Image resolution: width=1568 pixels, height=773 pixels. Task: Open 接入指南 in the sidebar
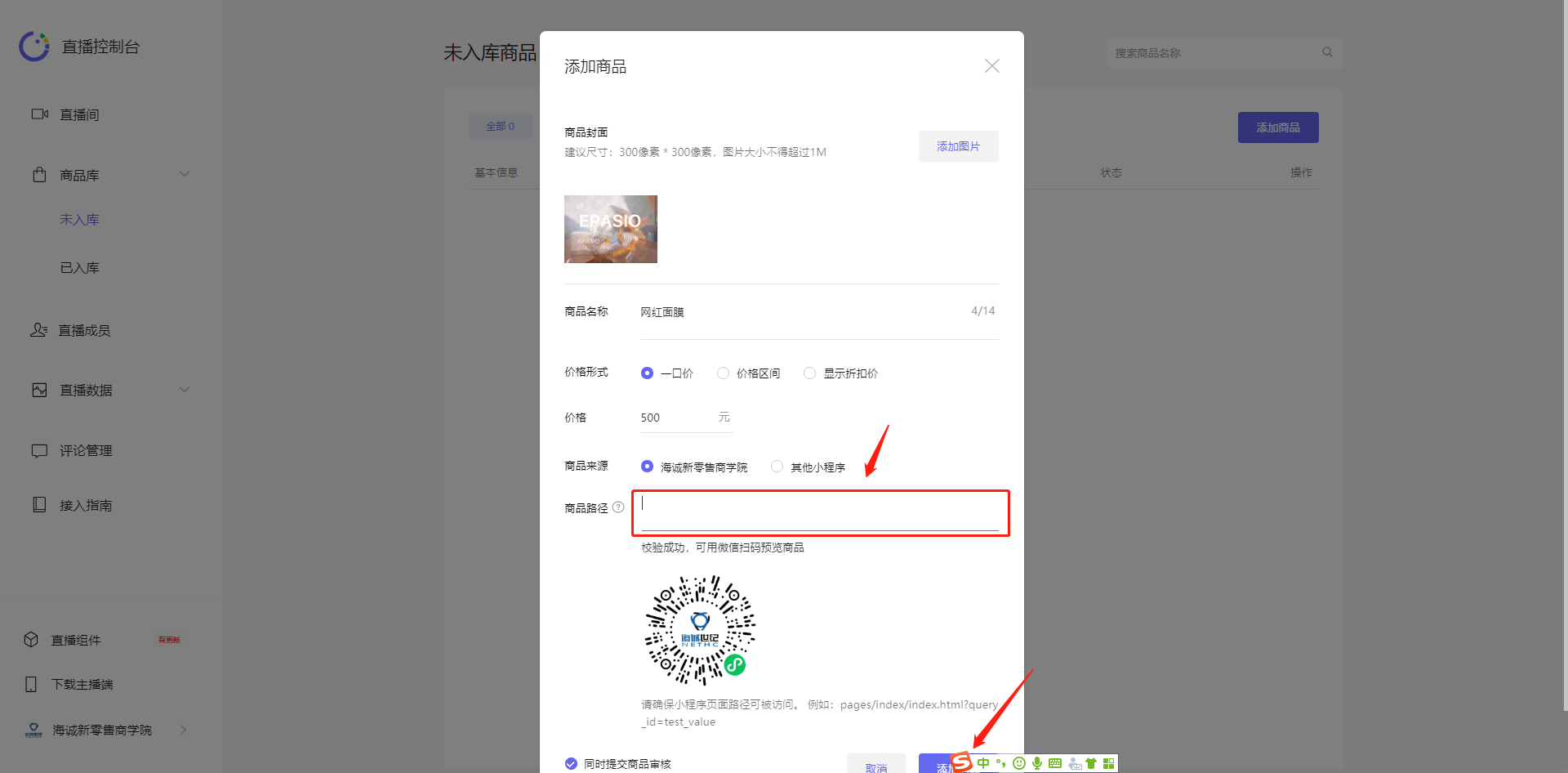(86, 506)
